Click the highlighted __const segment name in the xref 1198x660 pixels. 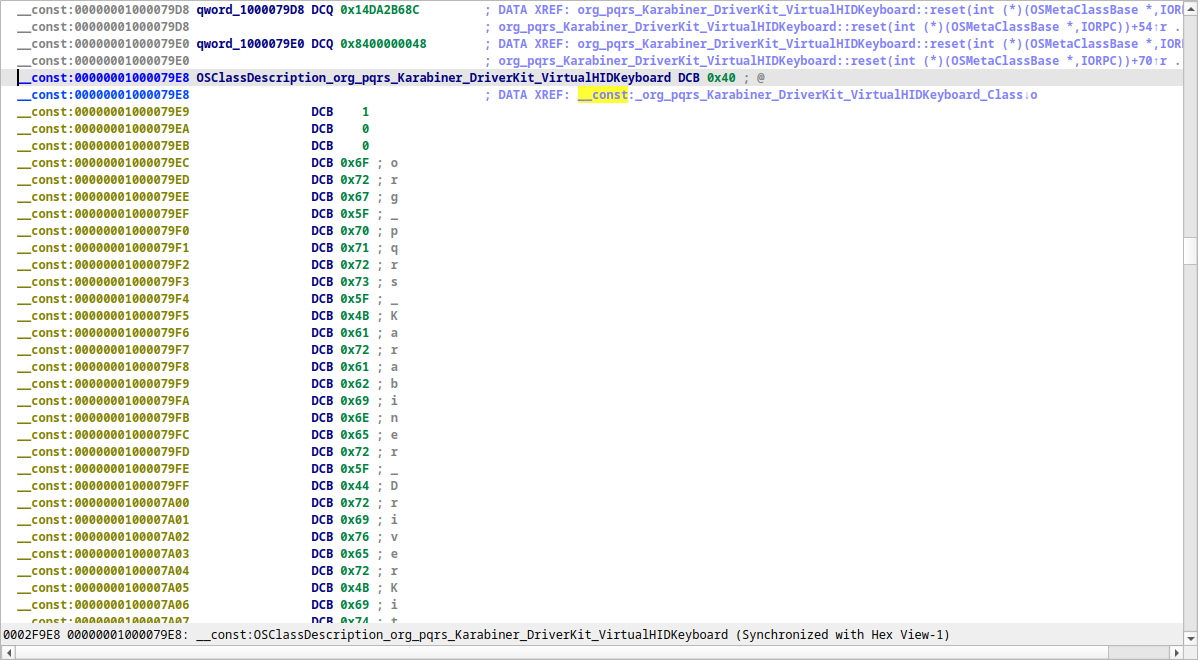point(602,95)
